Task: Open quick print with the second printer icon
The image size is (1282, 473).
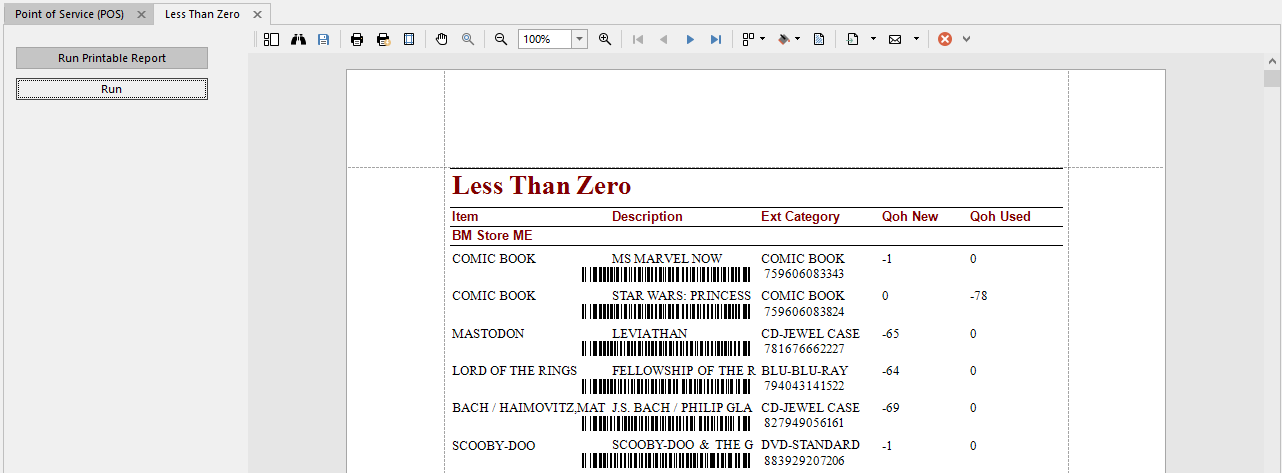Action: coord(383,39)
